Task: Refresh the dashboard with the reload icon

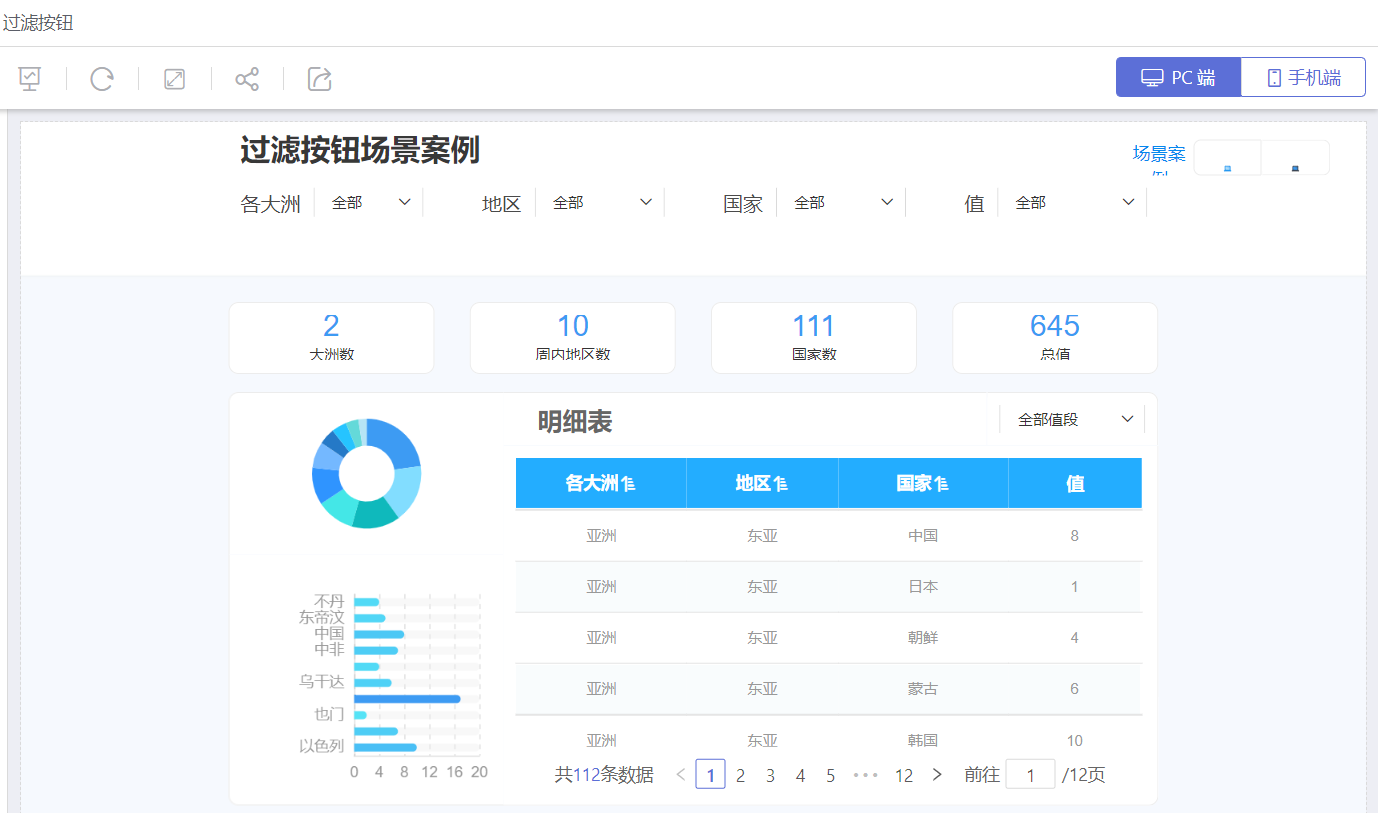Action: [102, 79]
